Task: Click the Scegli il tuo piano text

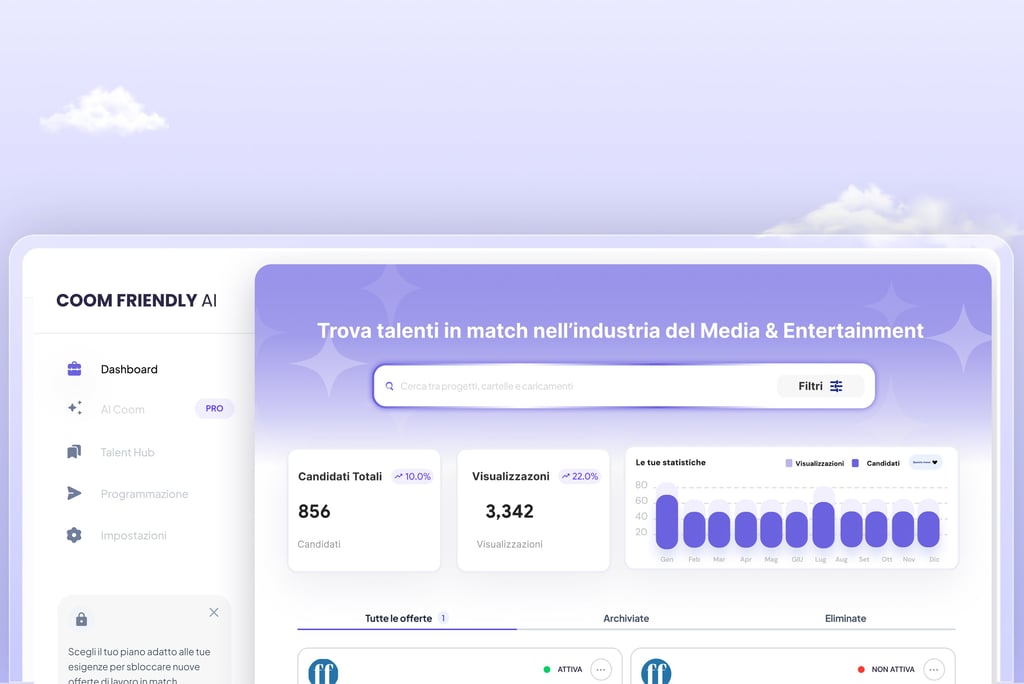Action: pyautogui.click(x=139, y=667)
